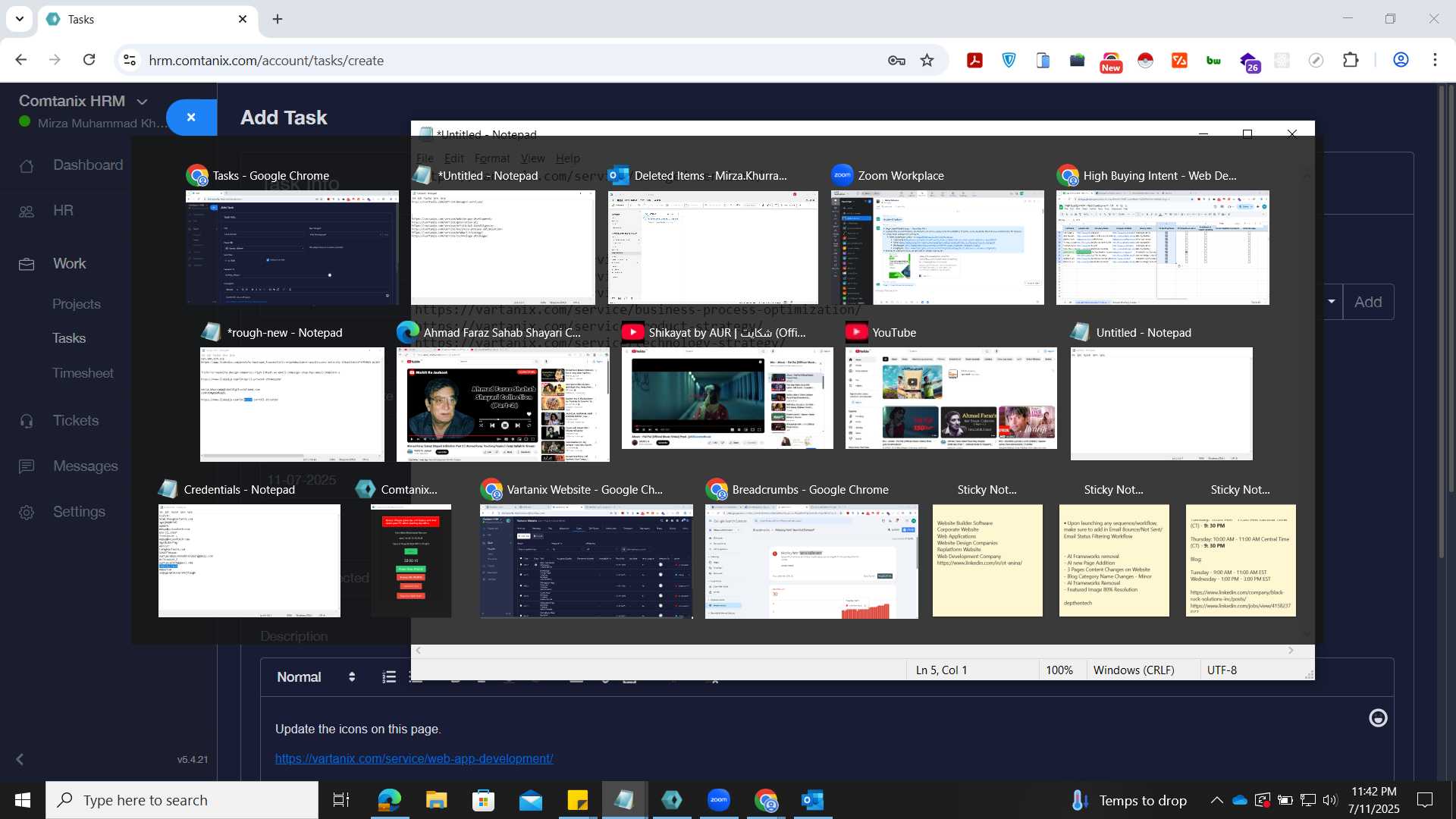1456x819 pixels.
Task: Open Projects under Work
Action: pos(76,304)
